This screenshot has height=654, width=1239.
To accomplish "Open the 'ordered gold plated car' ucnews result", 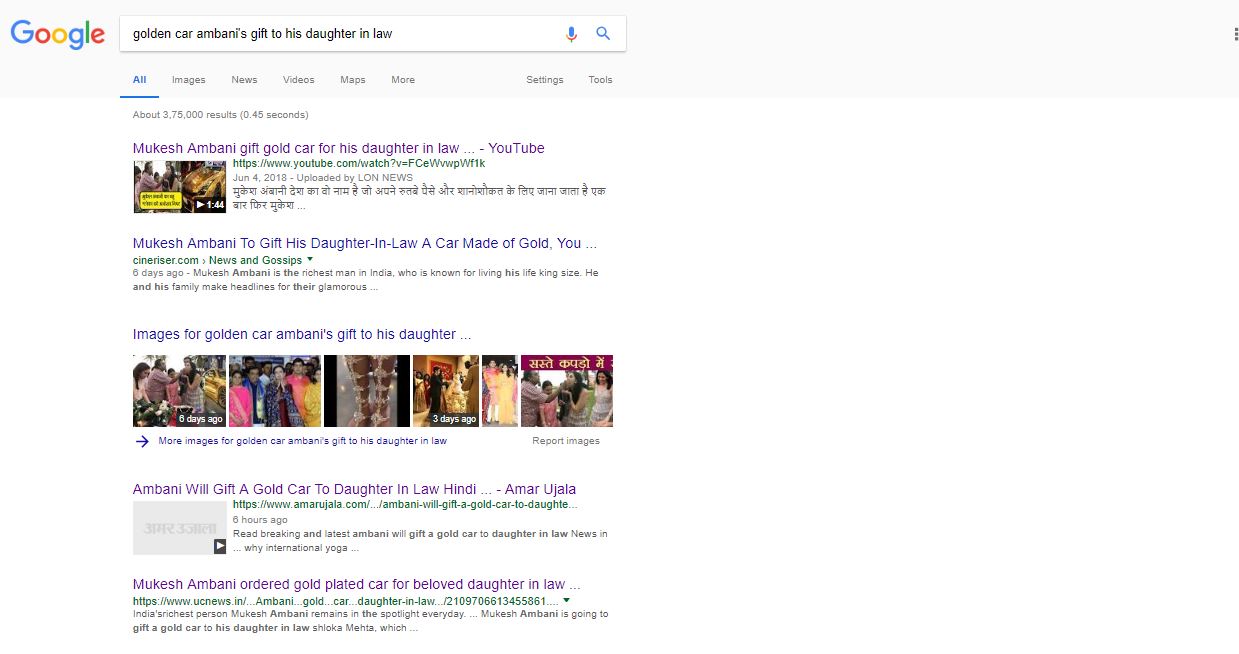I will point(356,584).
